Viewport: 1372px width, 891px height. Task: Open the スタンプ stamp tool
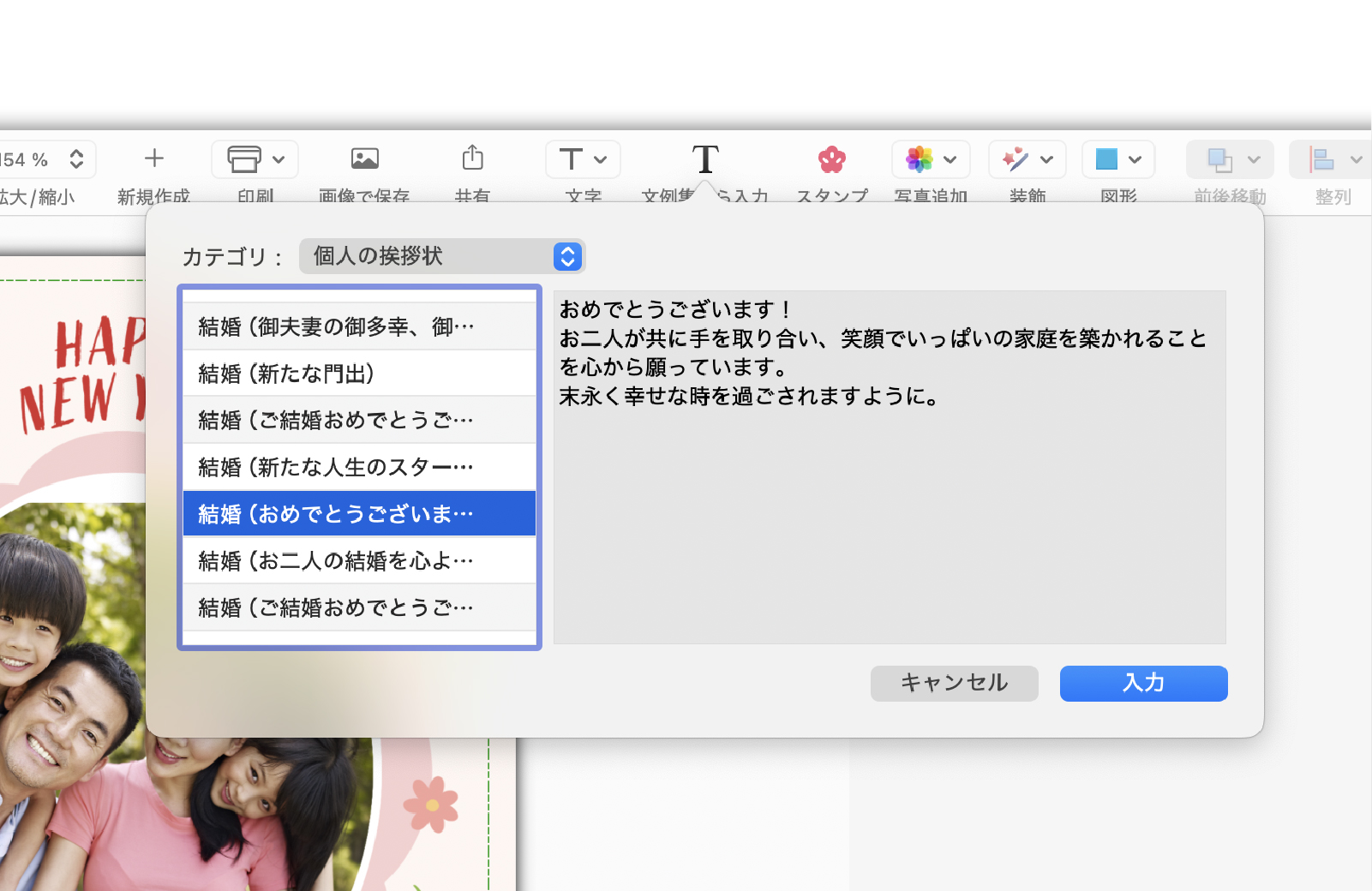pos(830,159)
